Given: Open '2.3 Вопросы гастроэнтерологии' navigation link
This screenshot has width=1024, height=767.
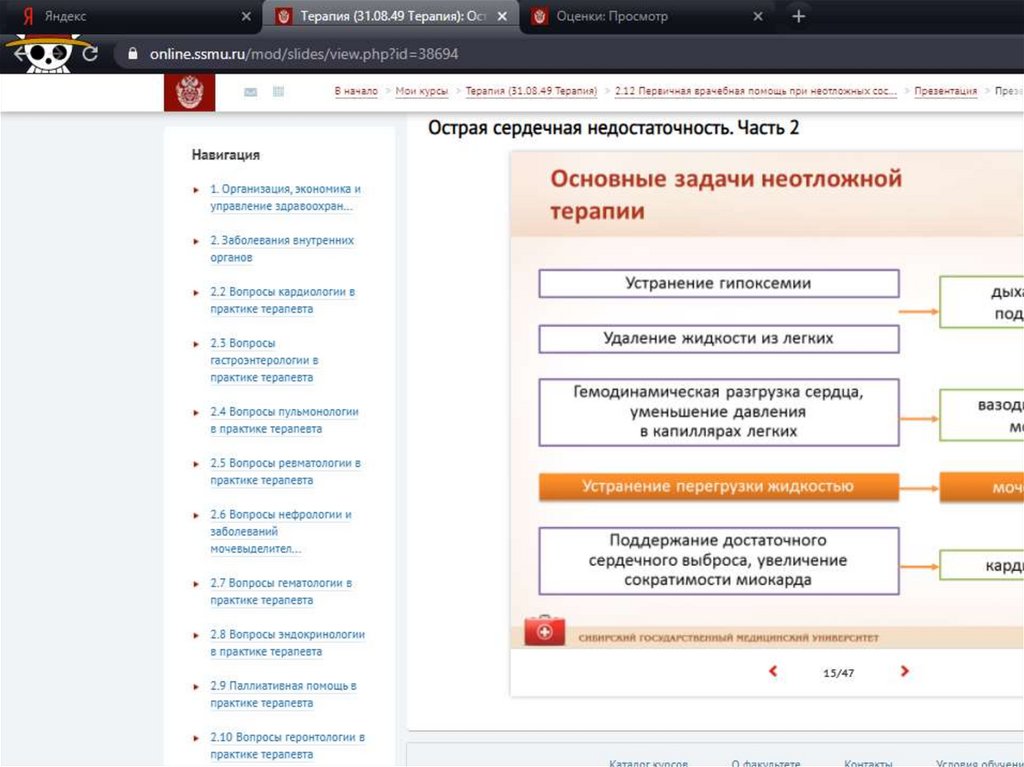Looking at the screenshot, I should (x=264, y=360).
